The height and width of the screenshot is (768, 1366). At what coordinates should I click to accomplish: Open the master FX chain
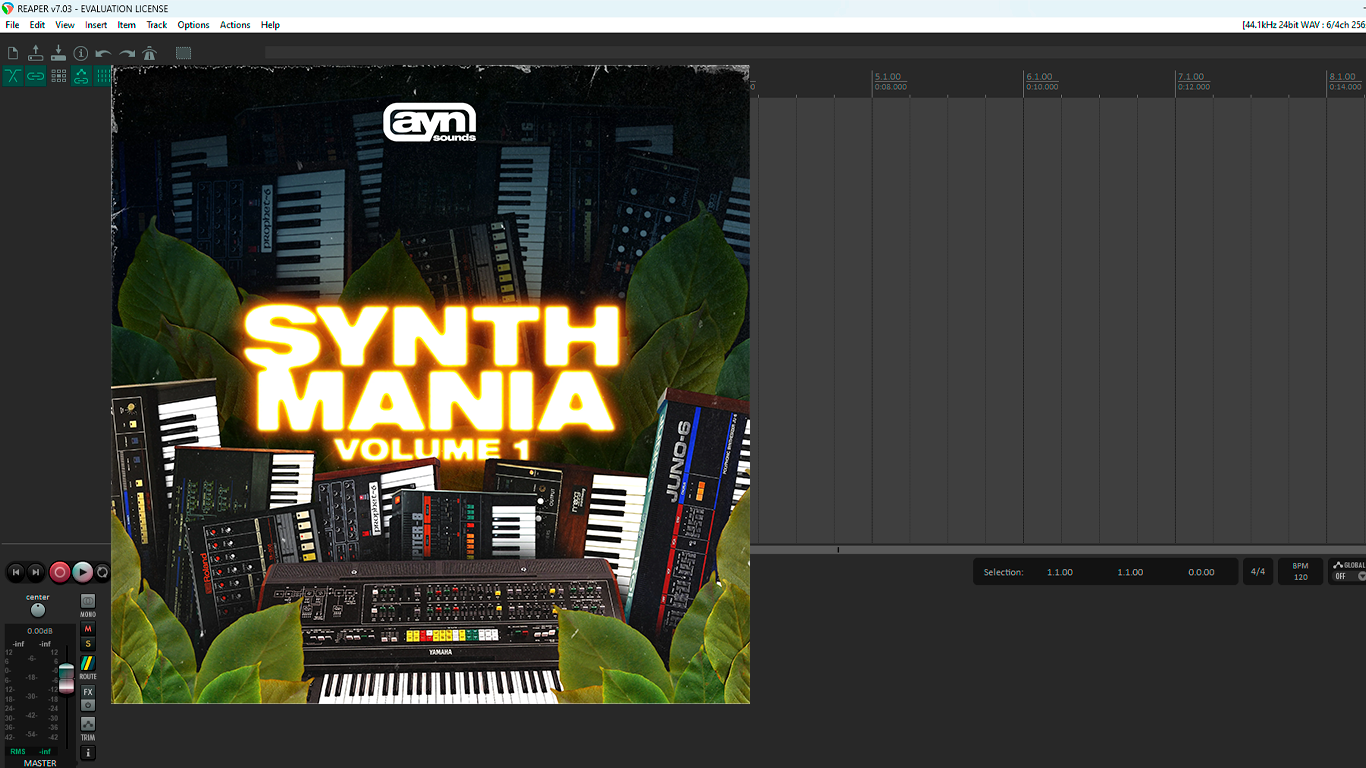pyautogui.click(x=88, y=692)
